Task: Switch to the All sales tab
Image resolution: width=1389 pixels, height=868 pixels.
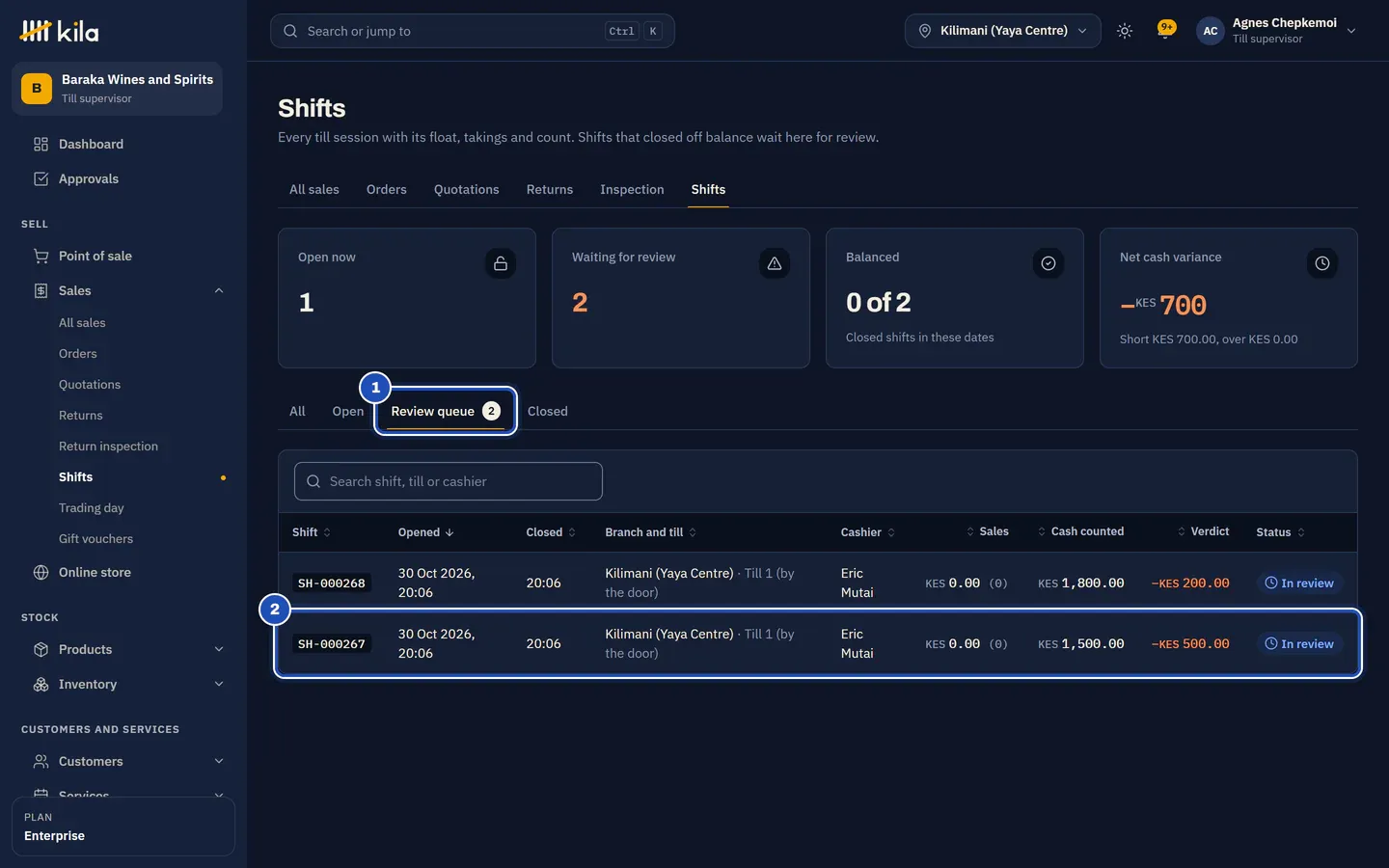Action: pyautogui.click(x=314, y=189)
